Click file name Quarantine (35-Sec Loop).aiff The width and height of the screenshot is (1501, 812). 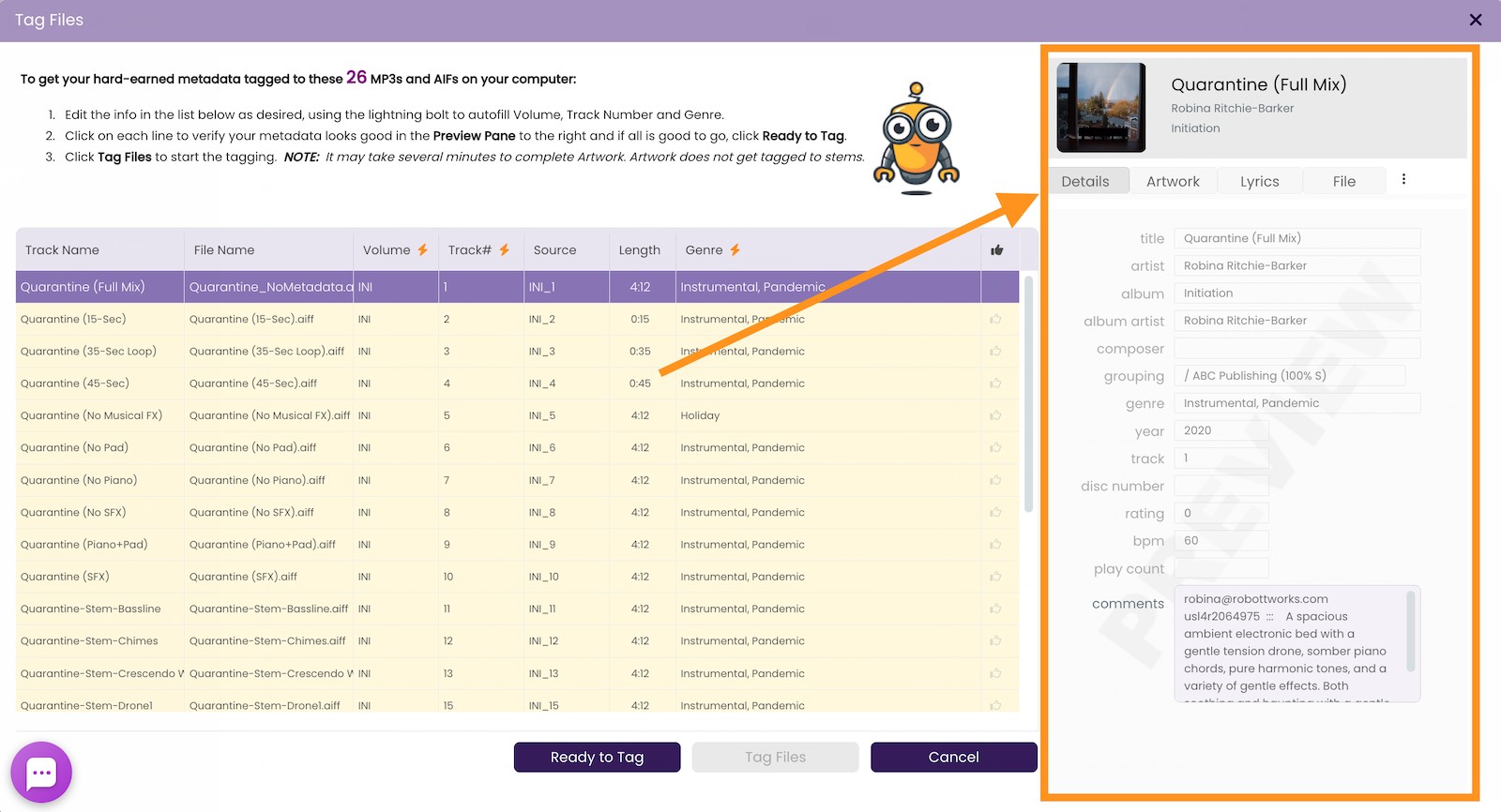coord(266,352)
